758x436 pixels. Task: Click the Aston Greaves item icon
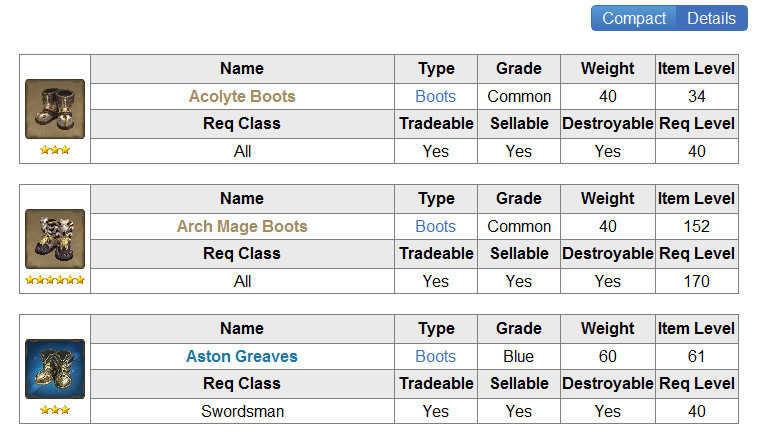click(55, 369)
